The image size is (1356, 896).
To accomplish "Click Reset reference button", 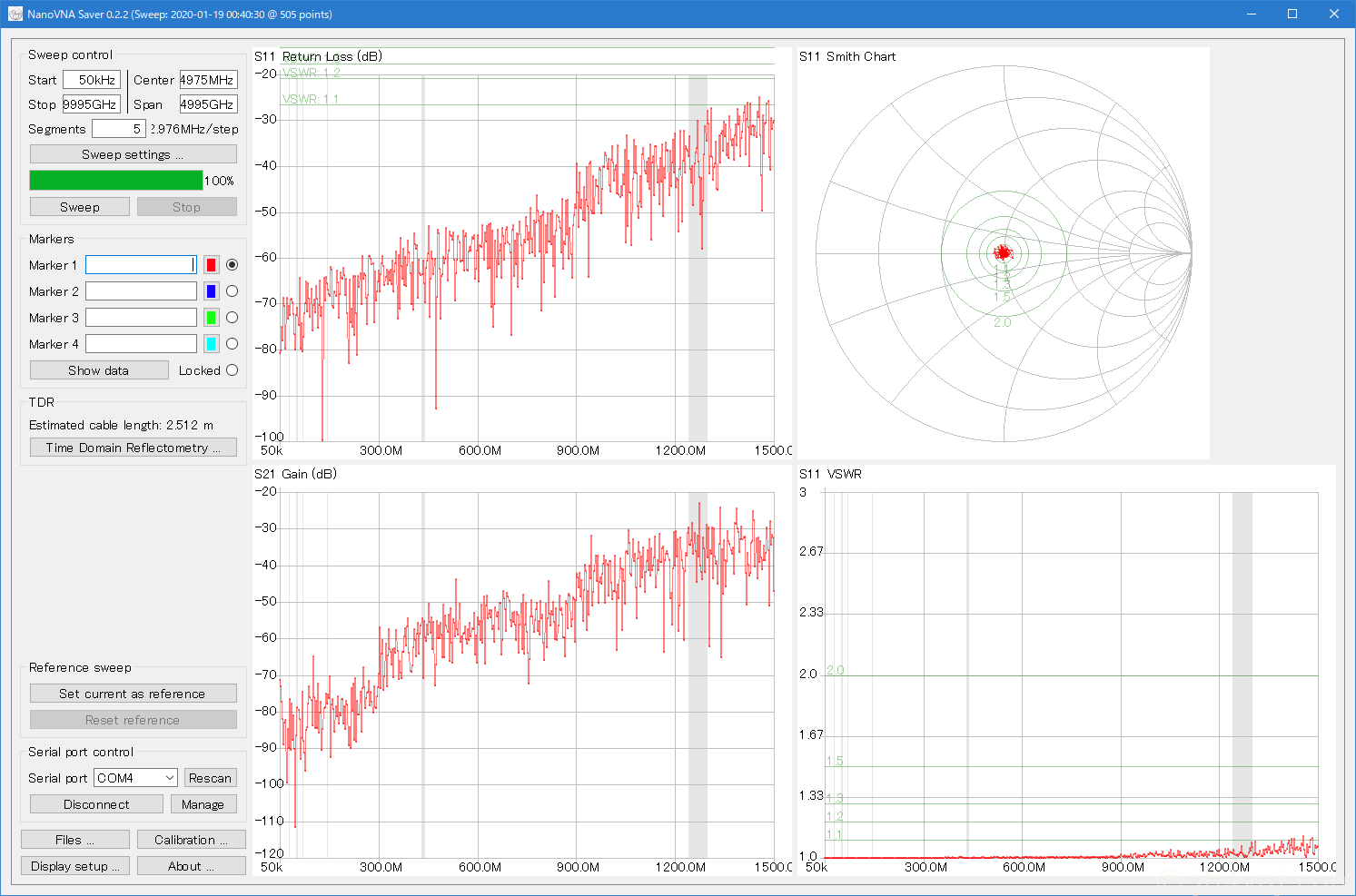I will tap(134, 720).
